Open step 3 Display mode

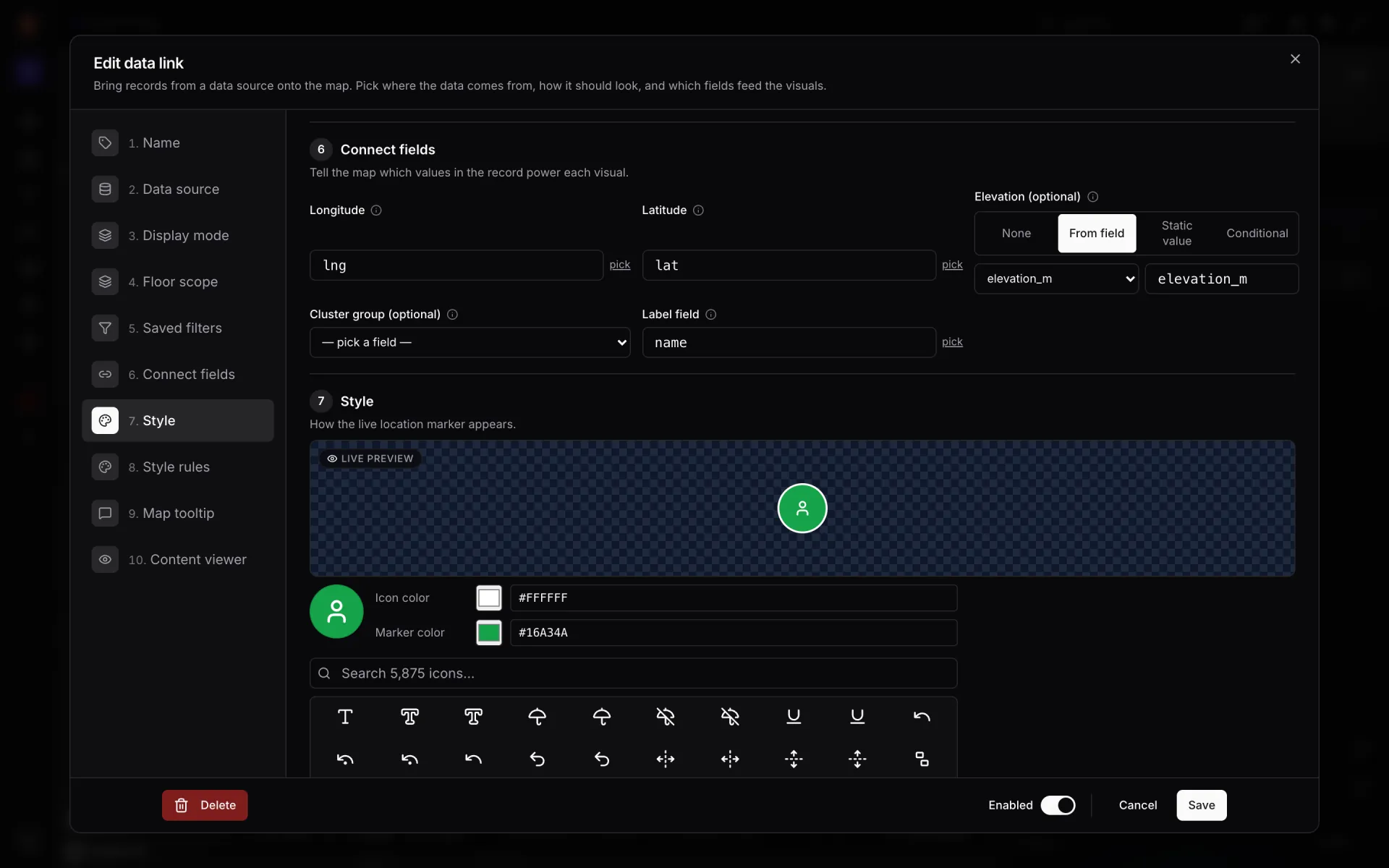178,236
